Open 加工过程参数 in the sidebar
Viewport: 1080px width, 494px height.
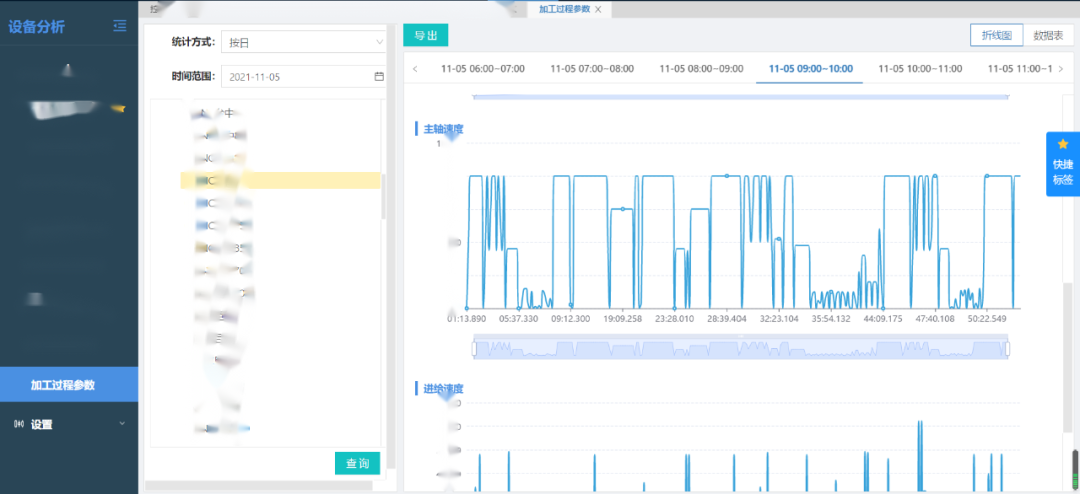pyautogui.click(x=62, y=385)
